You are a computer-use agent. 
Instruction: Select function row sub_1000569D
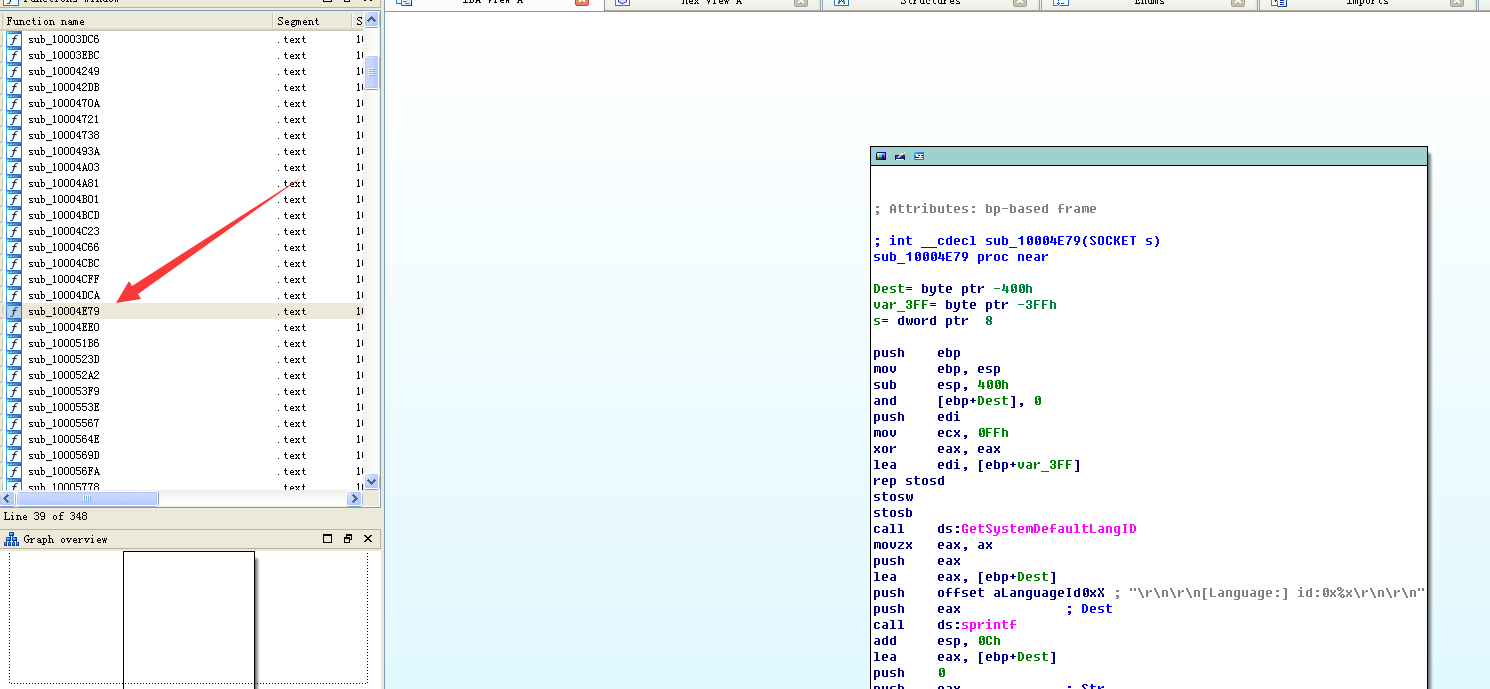(183, 455)
